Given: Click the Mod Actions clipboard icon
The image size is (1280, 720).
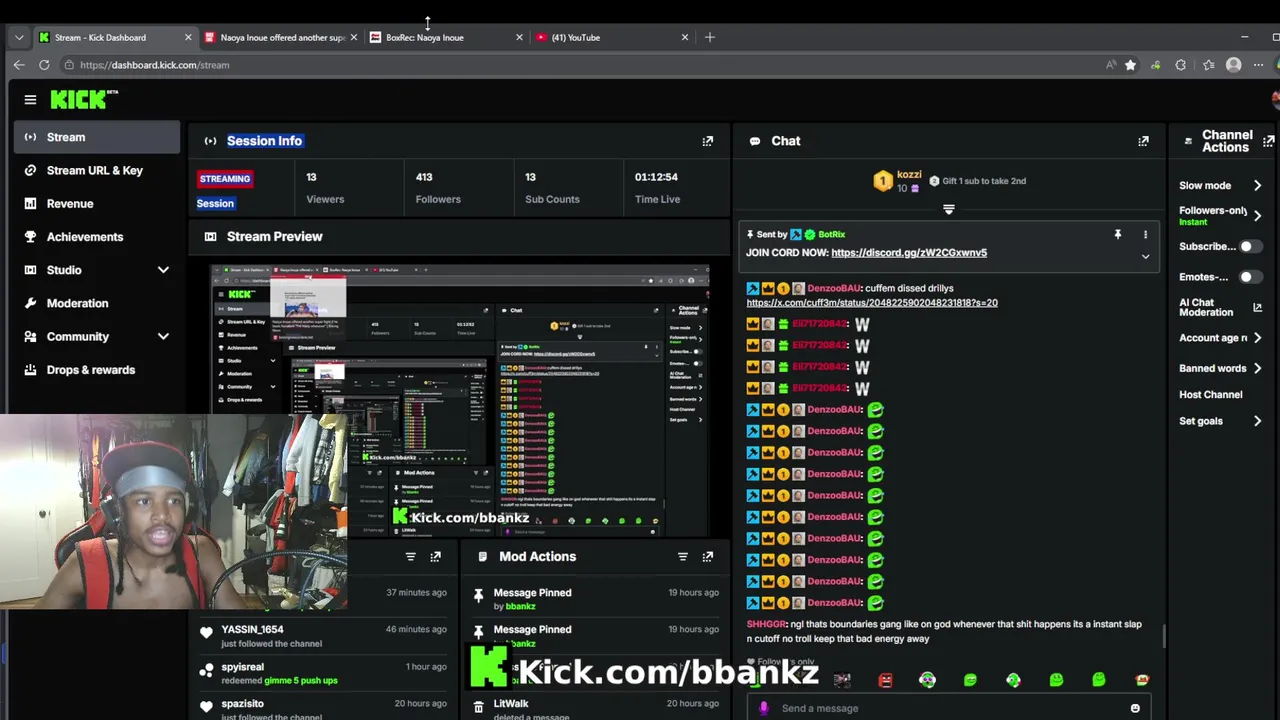Looking at the screenshot, I should (x=482, y=557).
